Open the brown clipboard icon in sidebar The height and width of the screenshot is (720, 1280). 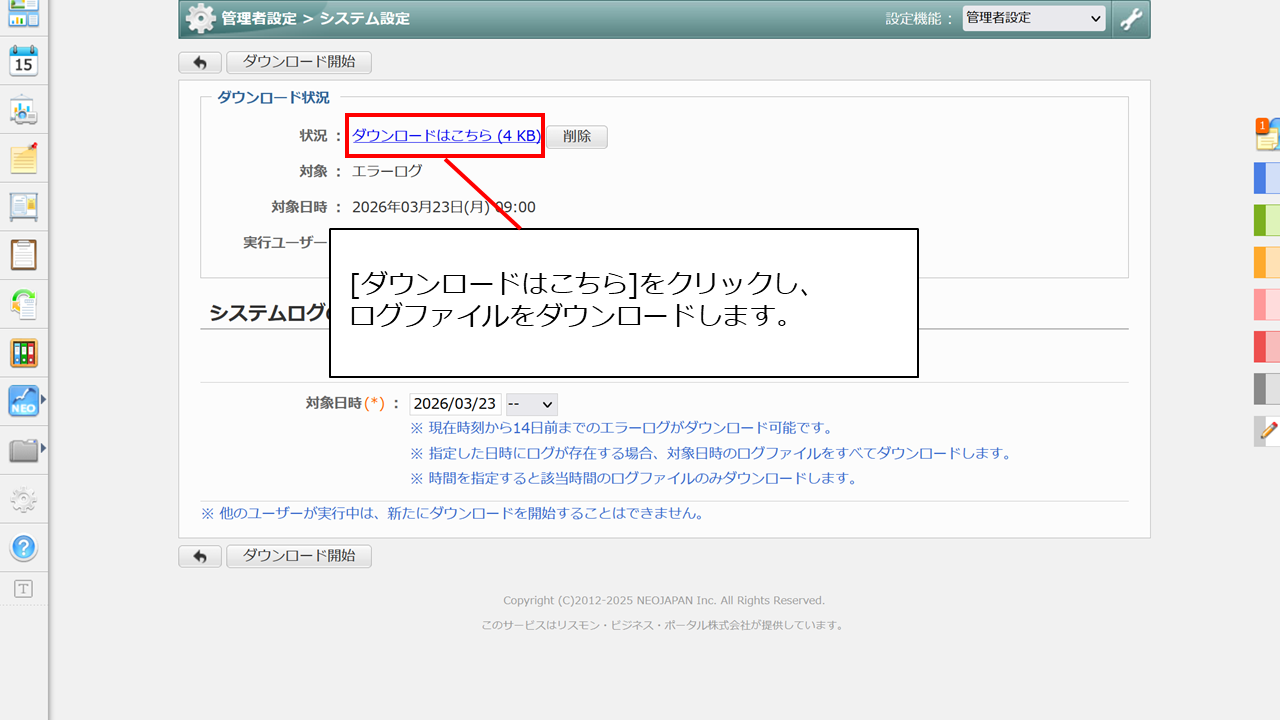(x=24, y=255)
